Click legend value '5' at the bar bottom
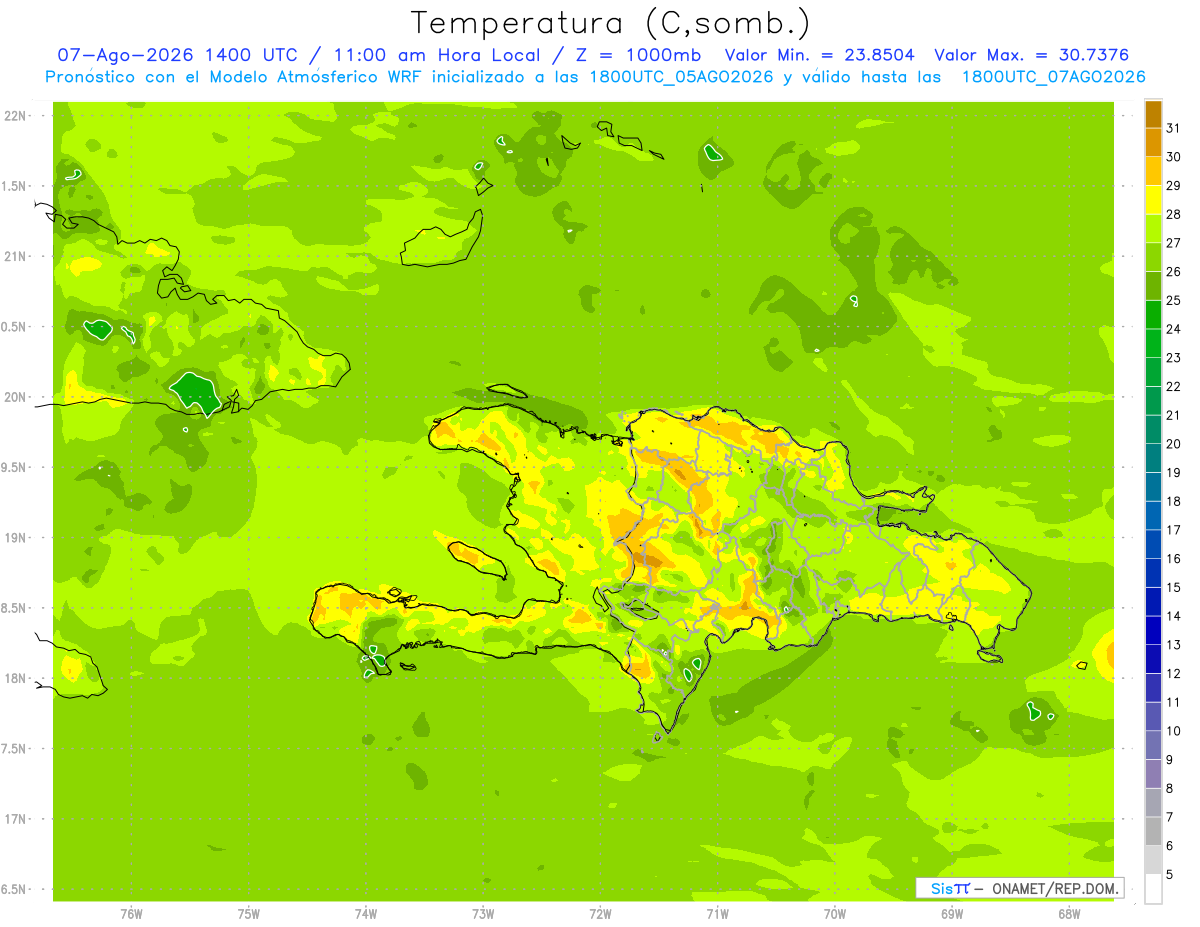This screenshot has height=927, width=1200. 1170,875
